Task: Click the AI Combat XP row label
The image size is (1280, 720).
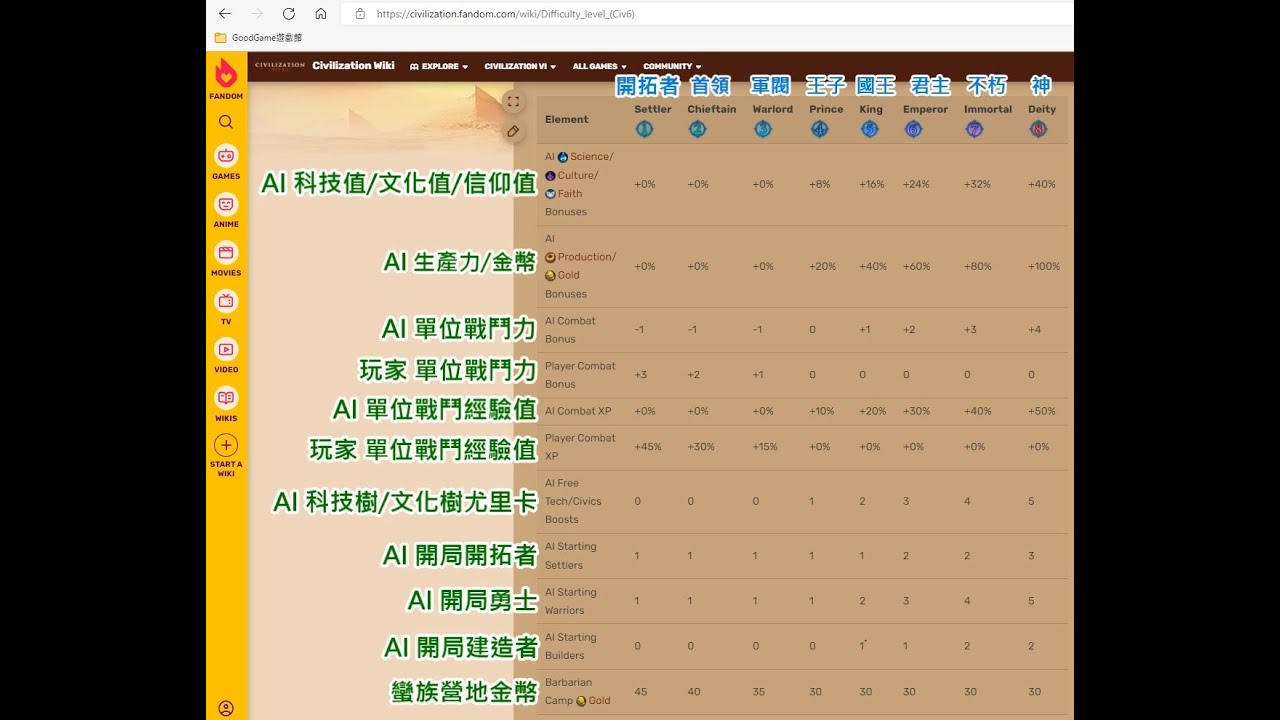Action: point(578,411)
